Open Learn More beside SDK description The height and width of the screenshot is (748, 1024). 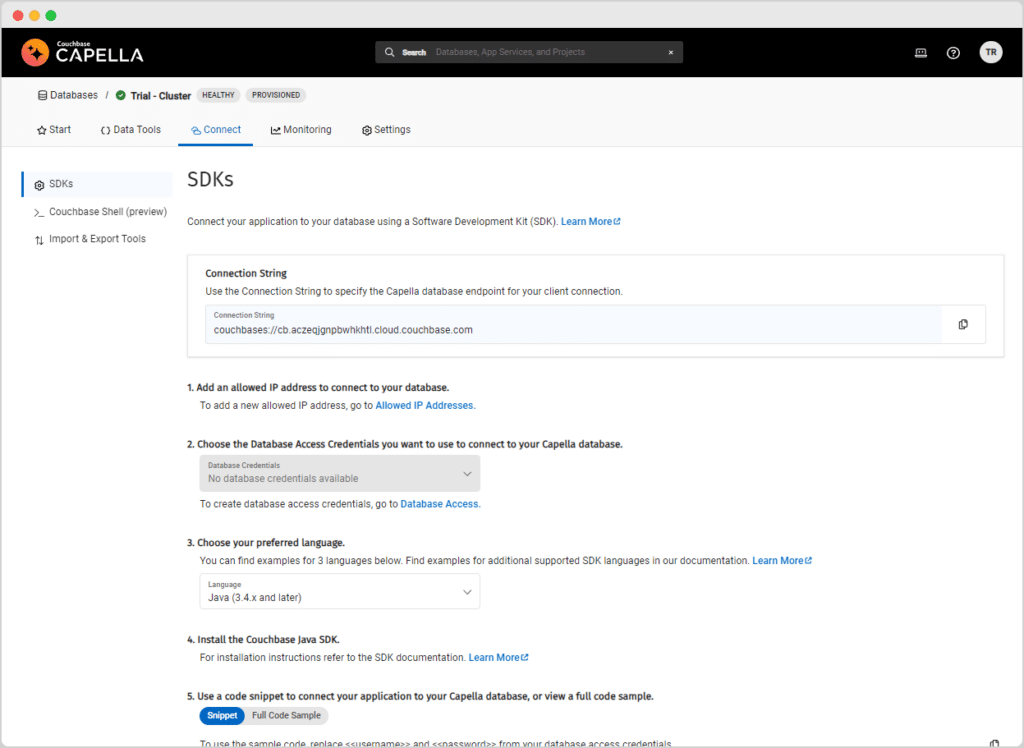coord(589,221)
